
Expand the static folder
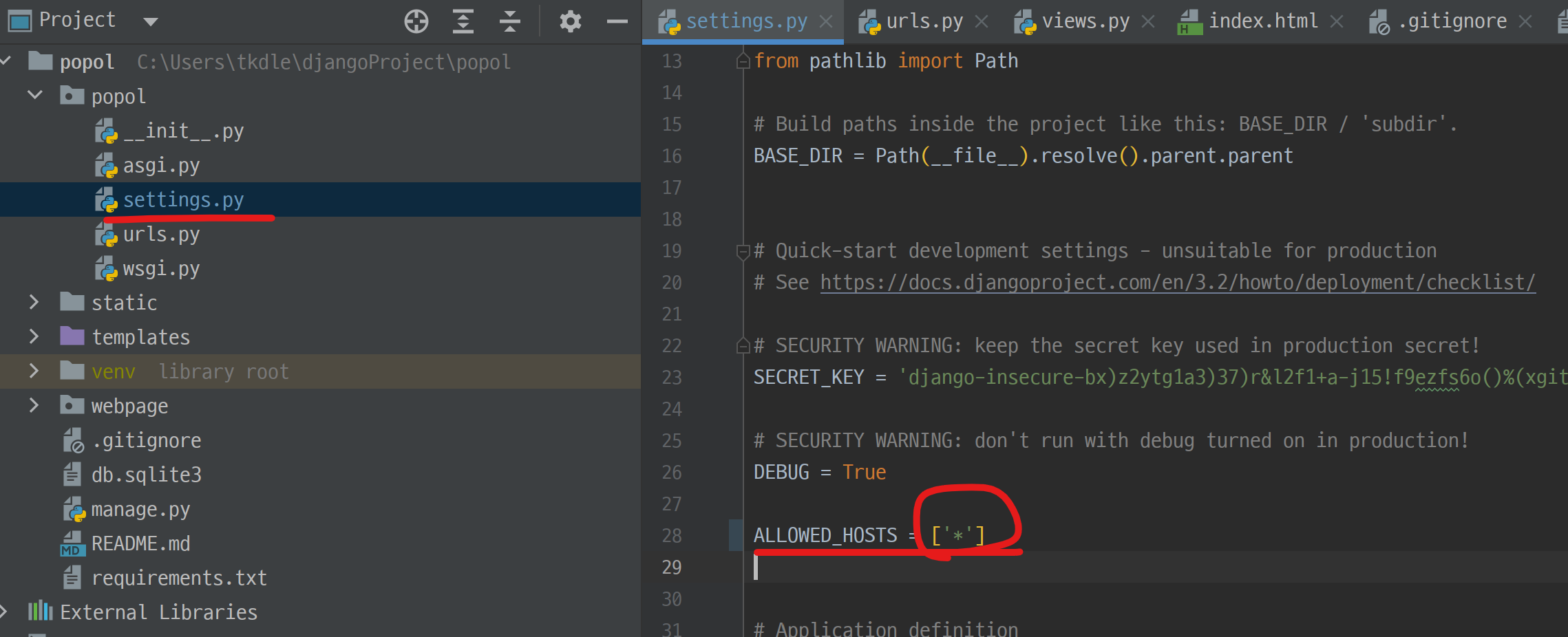coord(34,302)
